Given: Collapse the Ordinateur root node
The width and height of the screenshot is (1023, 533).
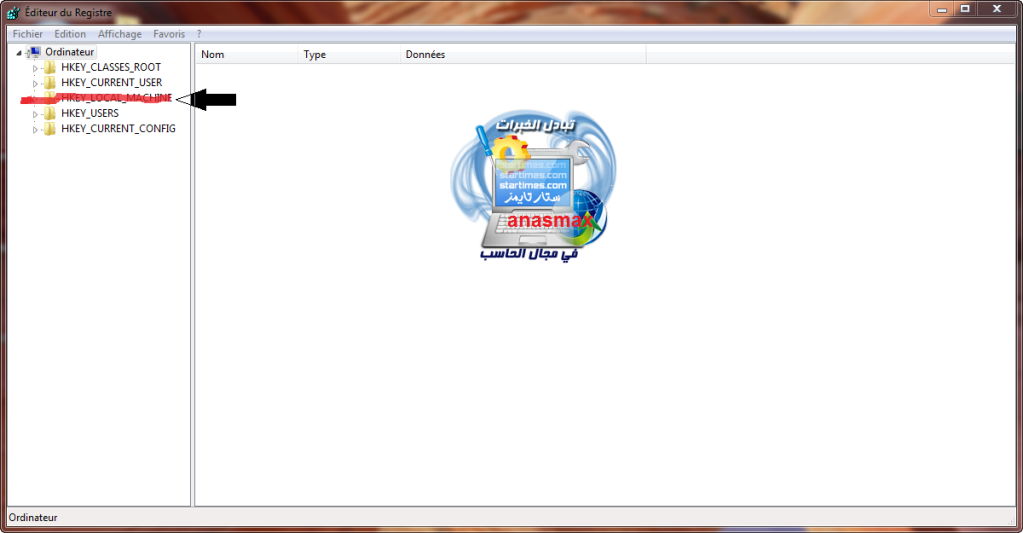Looking at the screenshot, I should (x=19, y=53).
